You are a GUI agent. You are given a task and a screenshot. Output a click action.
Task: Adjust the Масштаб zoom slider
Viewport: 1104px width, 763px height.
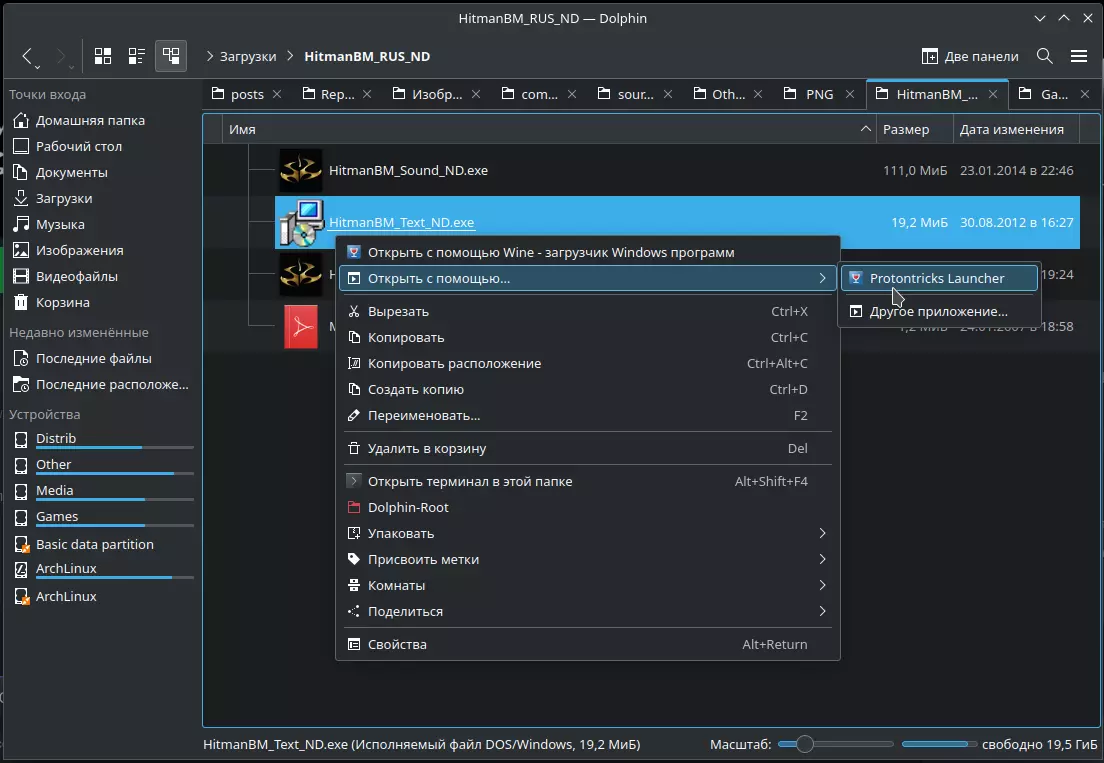pyautogui.click(x=805, y=744)
